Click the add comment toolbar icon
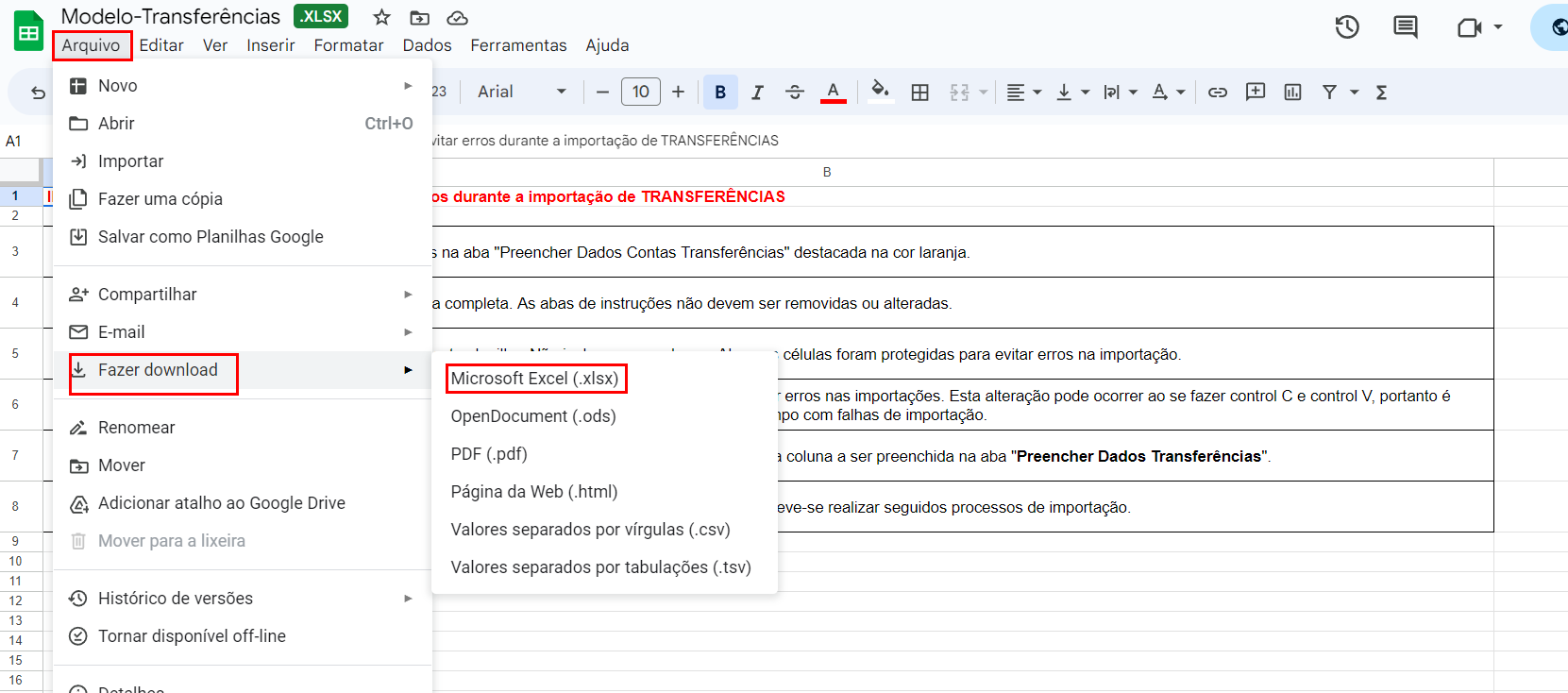 point(1255,92)
